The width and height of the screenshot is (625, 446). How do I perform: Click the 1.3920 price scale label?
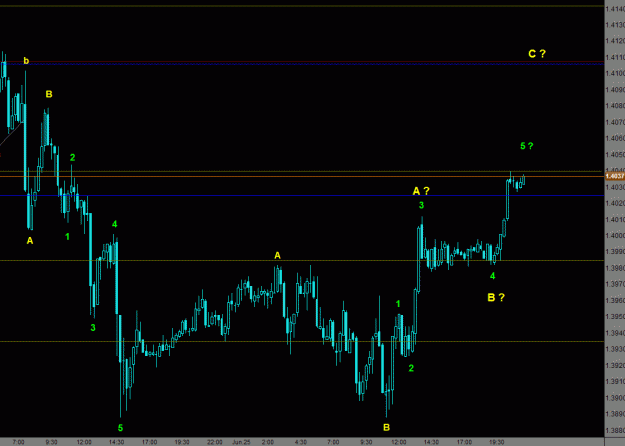[x=615, y=365]
